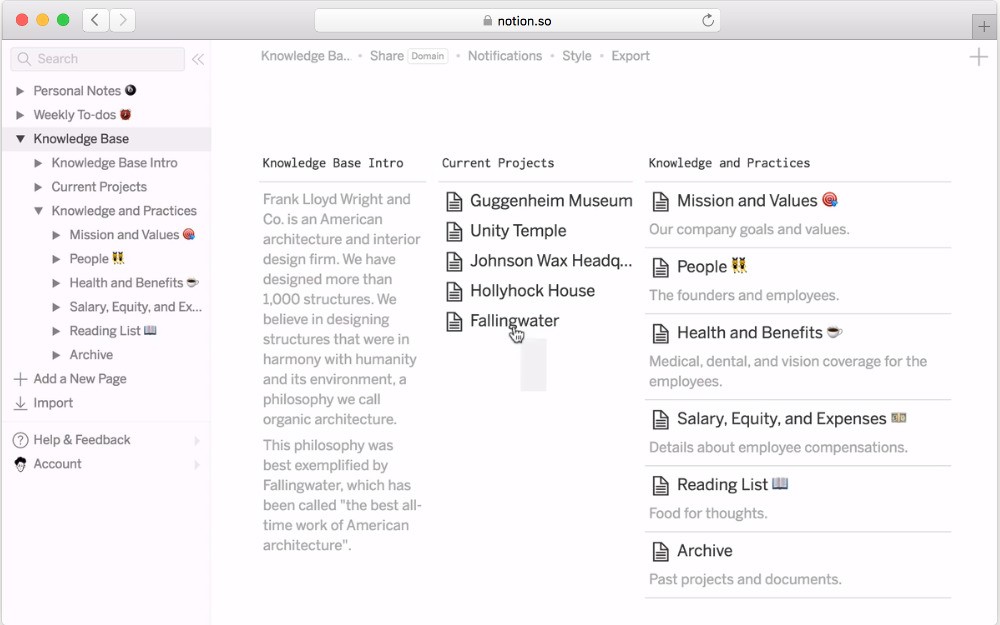Open the Share menu in top bar
Screen dimensions: 1000x625
click(386, 56)
